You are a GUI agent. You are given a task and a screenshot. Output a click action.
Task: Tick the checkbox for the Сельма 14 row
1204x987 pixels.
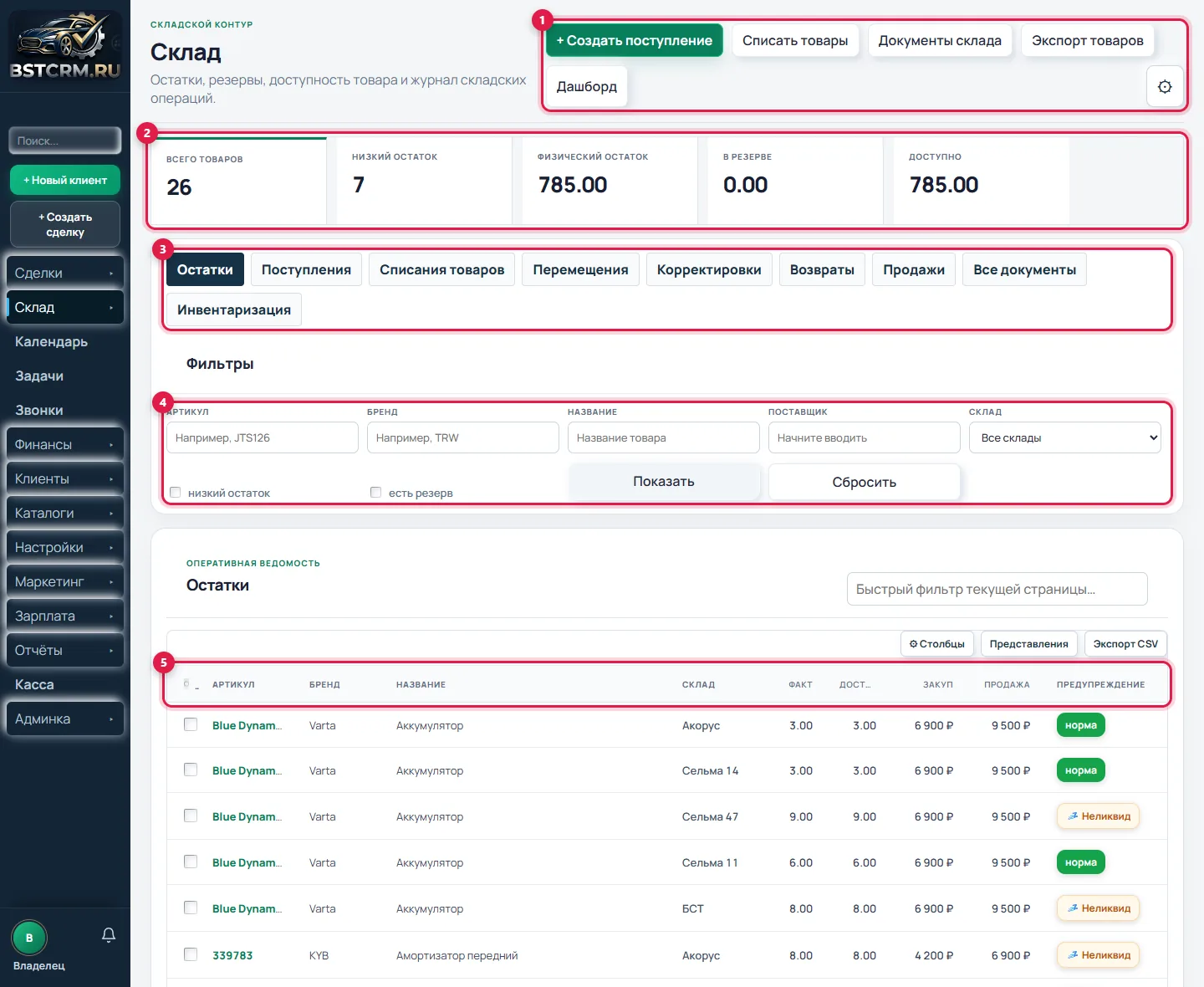pos(191,770)
